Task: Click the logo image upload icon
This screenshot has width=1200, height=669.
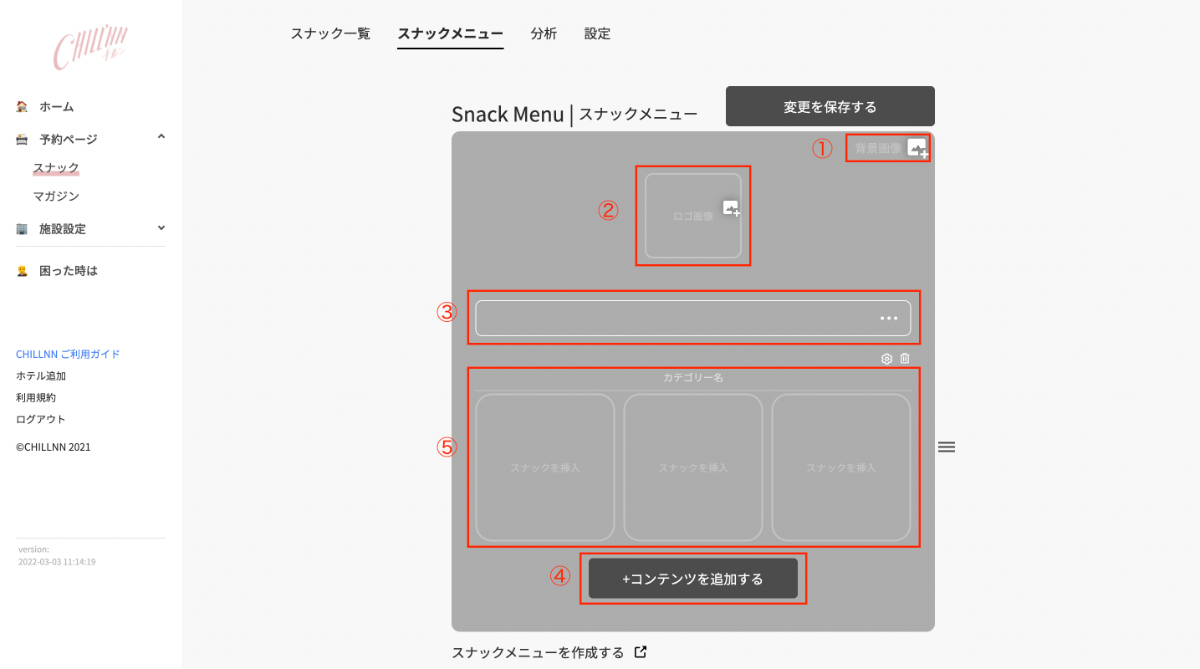Action: pyautogui.click(x=731, y=209)
